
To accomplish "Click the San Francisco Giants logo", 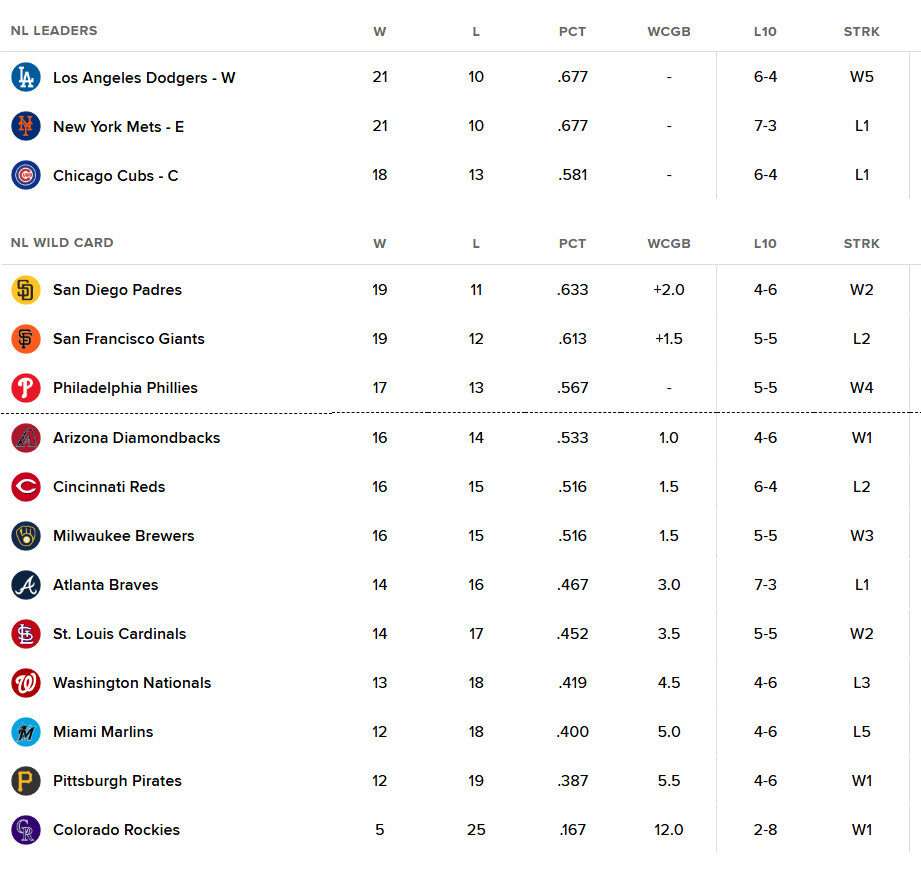I will pos(26,339).
